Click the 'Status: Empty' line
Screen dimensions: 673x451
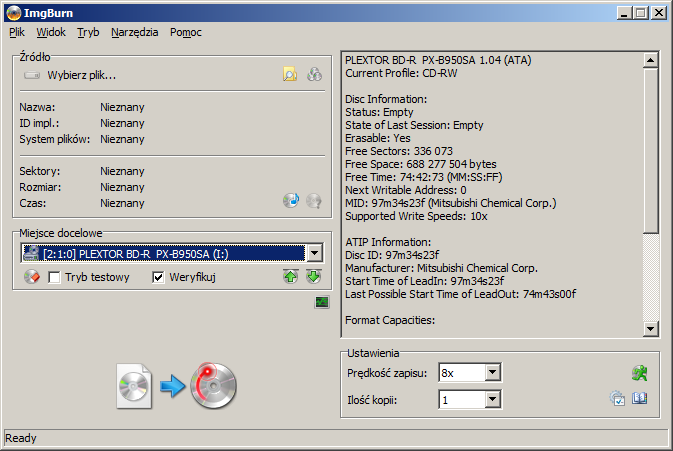point(379,112)
